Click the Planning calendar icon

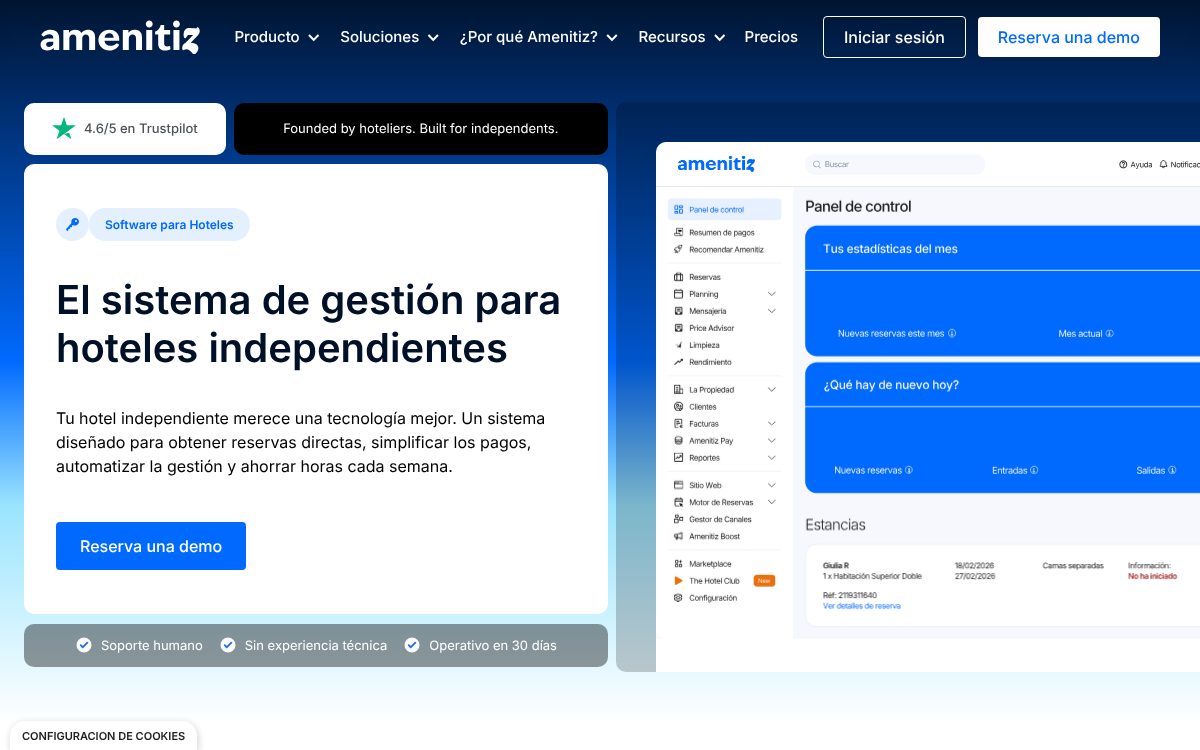pos(679,294)
